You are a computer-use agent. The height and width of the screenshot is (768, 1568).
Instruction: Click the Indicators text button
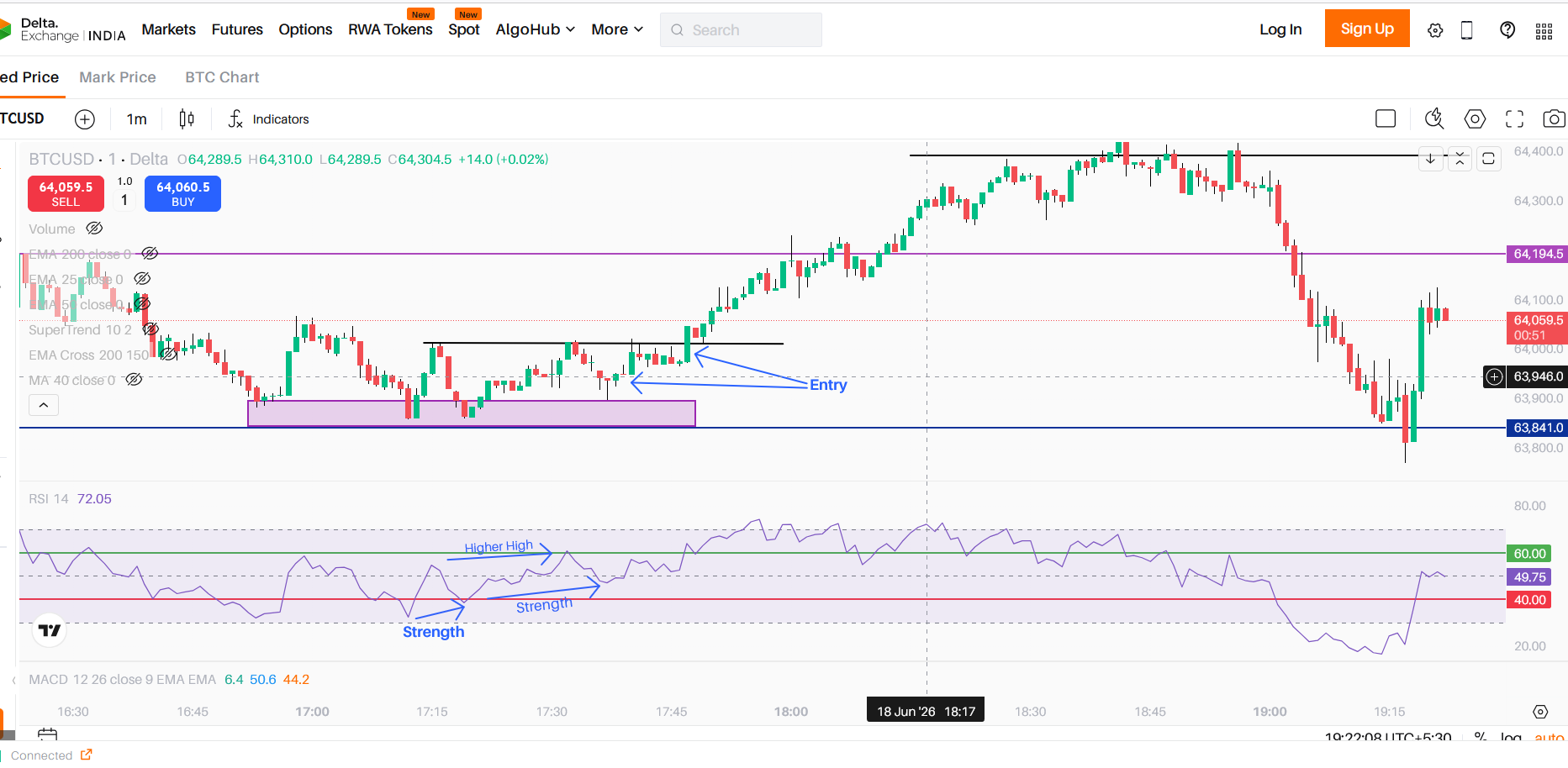(x=281, y=119)
